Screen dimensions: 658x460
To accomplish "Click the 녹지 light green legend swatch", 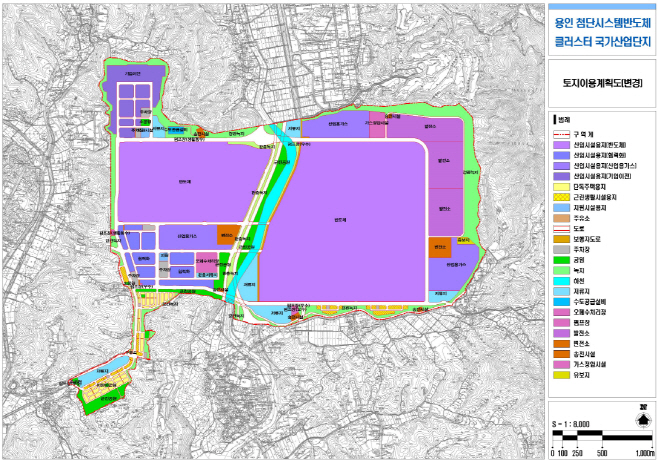I will pos(560,270).
